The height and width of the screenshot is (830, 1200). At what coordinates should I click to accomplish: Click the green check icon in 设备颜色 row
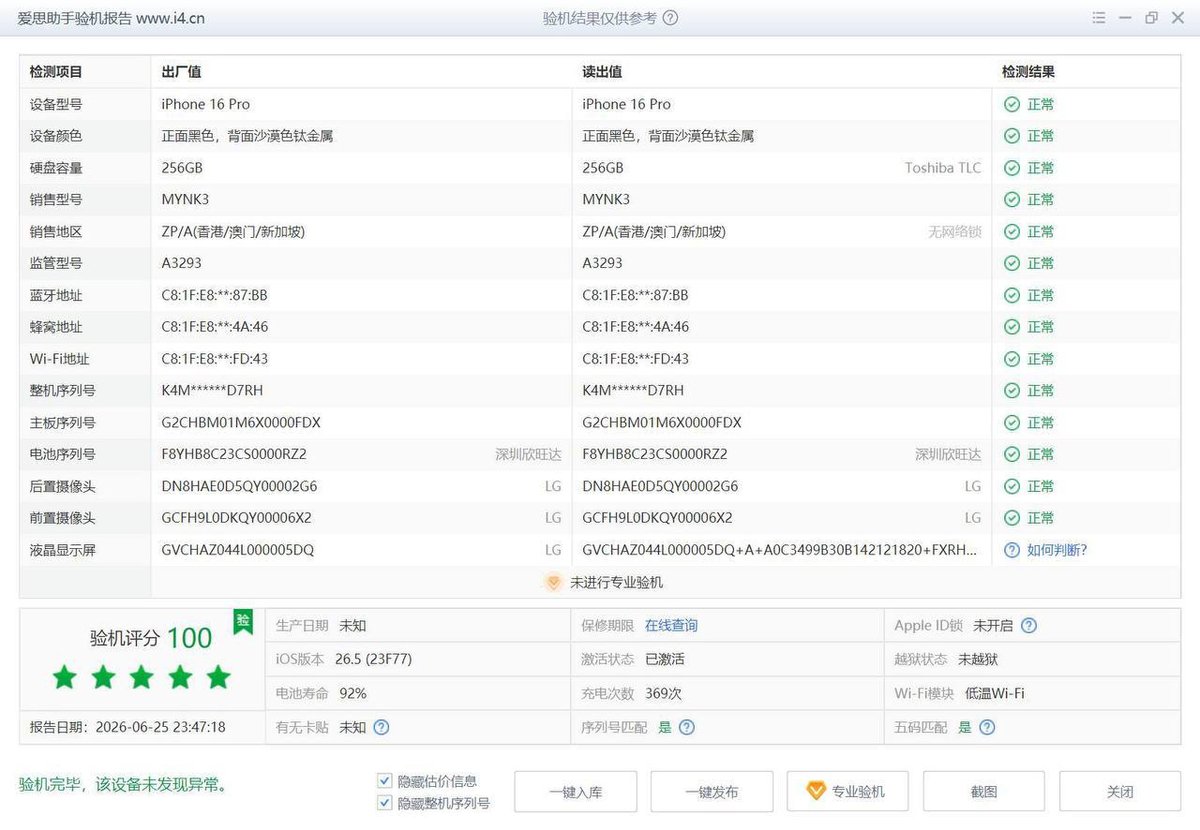pyautogui.click(x=1012, y=136)
